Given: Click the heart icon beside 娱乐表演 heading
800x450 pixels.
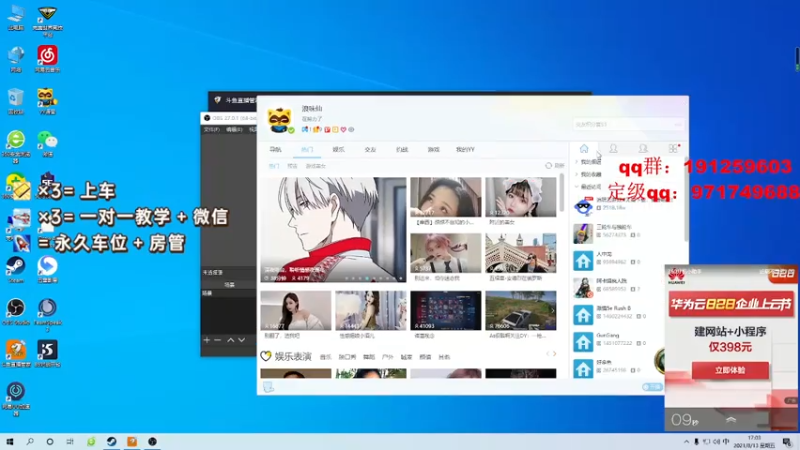Looking at the screenshot, I should pos(266,356).
